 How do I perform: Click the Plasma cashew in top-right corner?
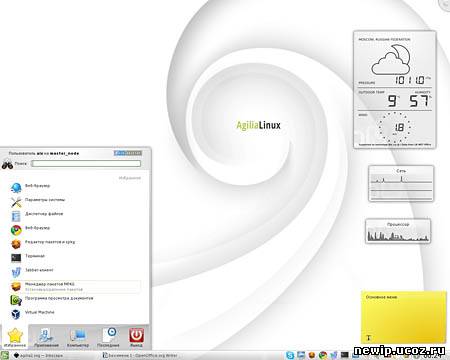445,5
